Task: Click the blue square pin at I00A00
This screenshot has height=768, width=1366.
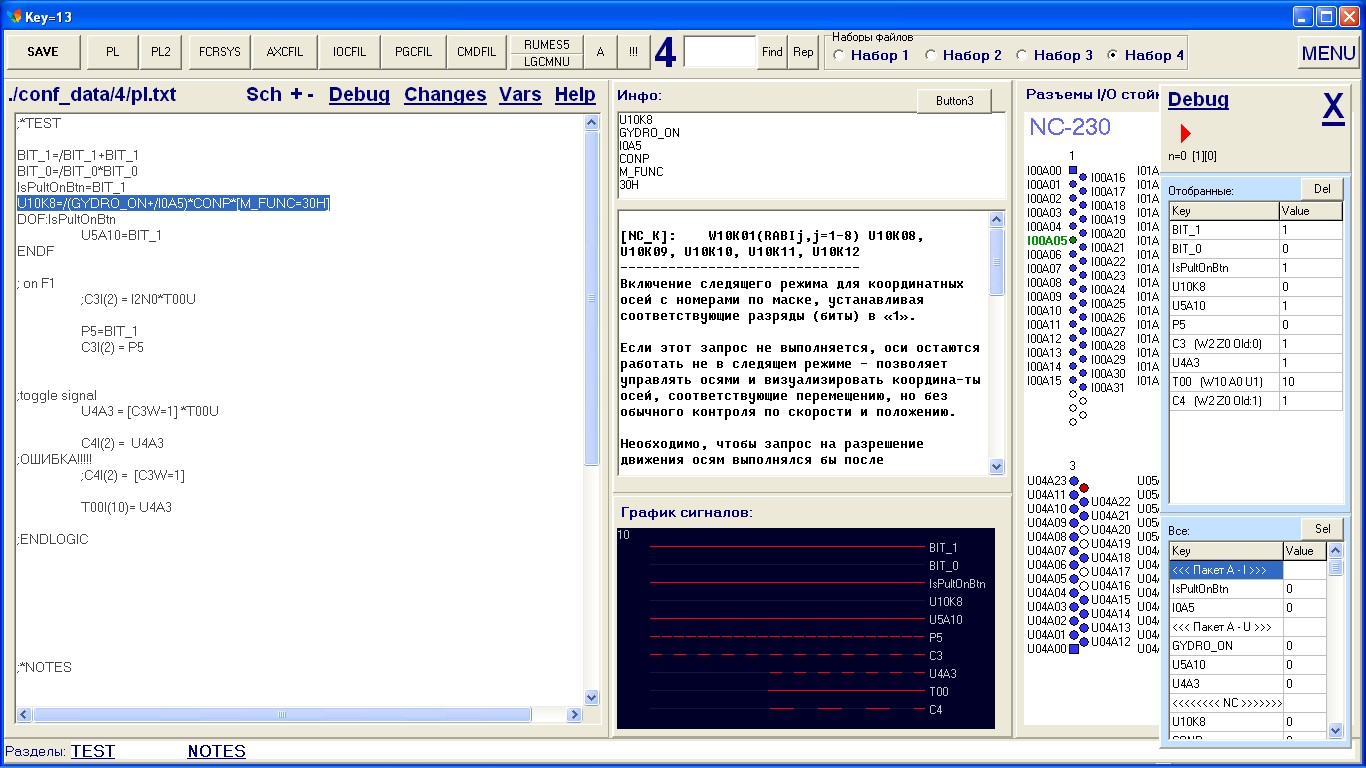Action: tap(1073, 170)
